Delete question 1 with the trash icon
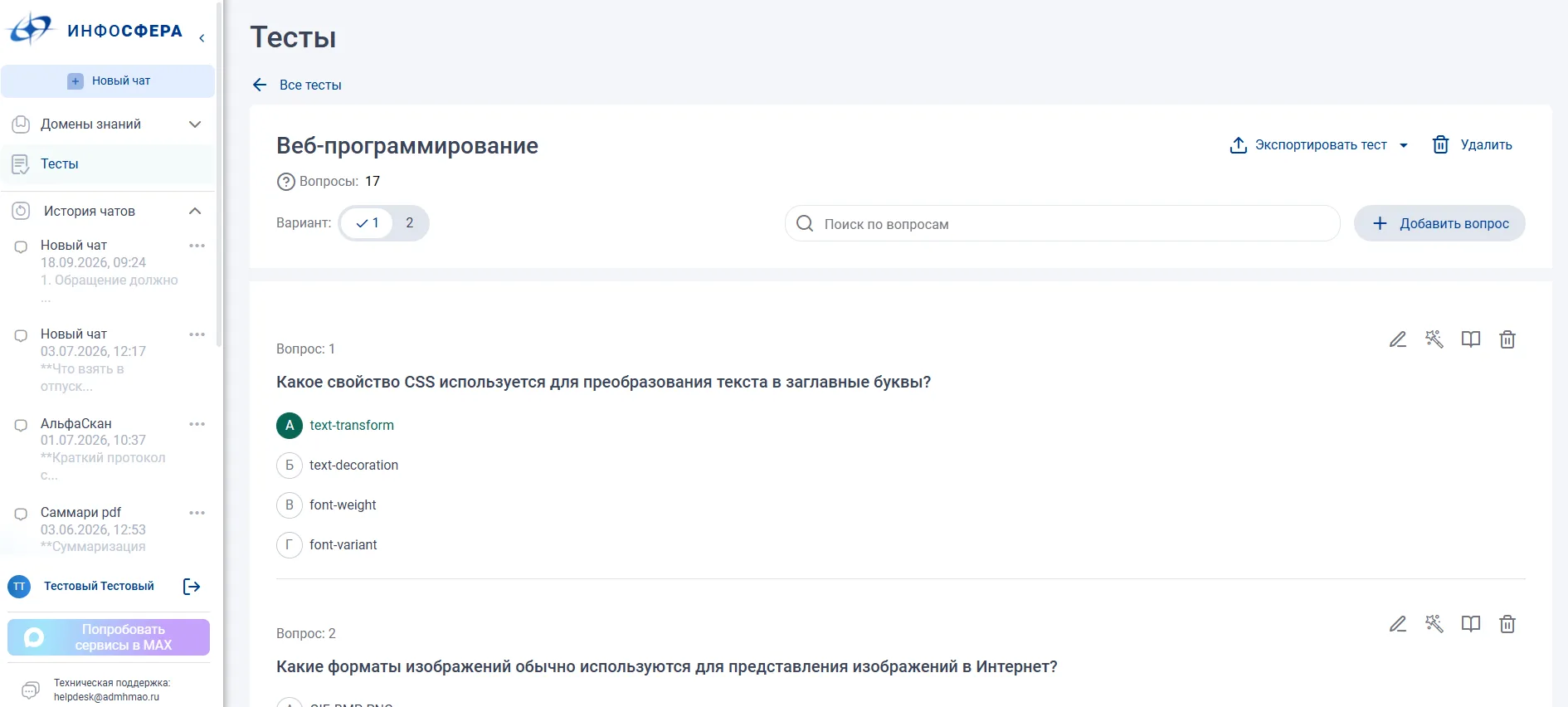The height and width of the screenshot is (707, 1568). click(x=1507, y=339)
